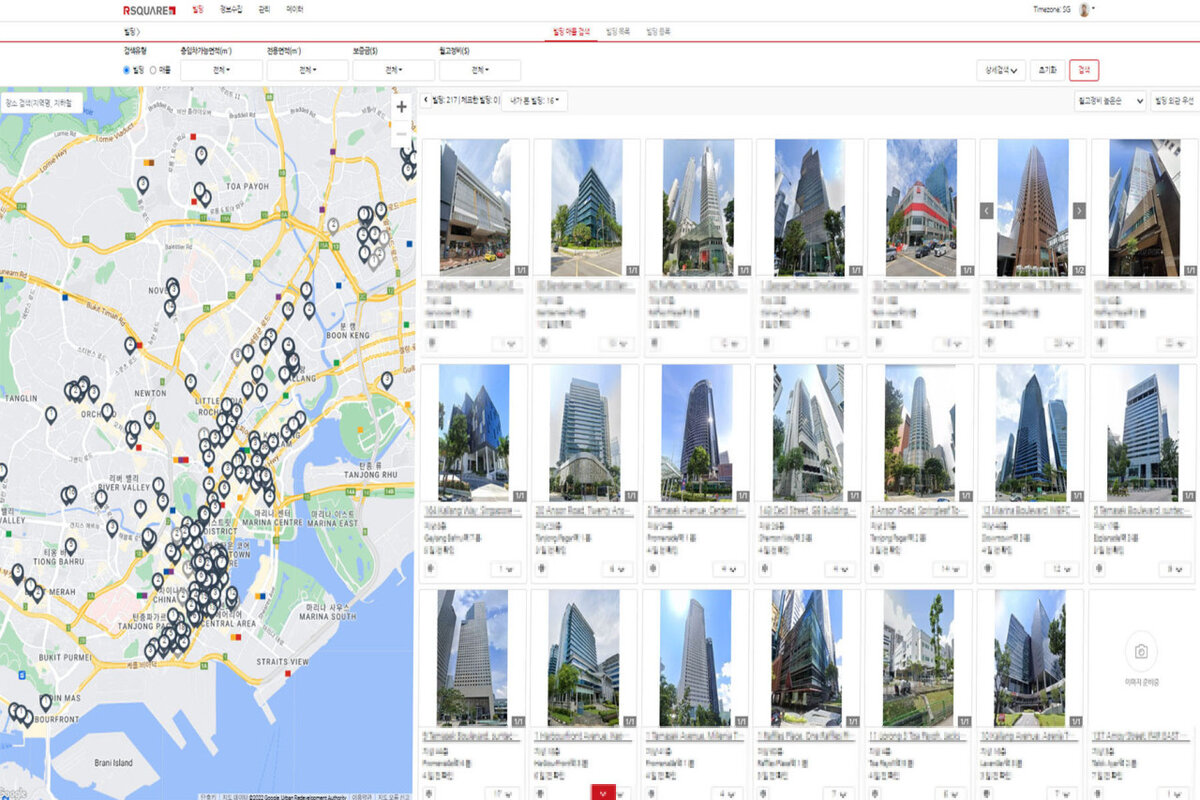Open Timezone: SG dropdown

point(1053,9)
